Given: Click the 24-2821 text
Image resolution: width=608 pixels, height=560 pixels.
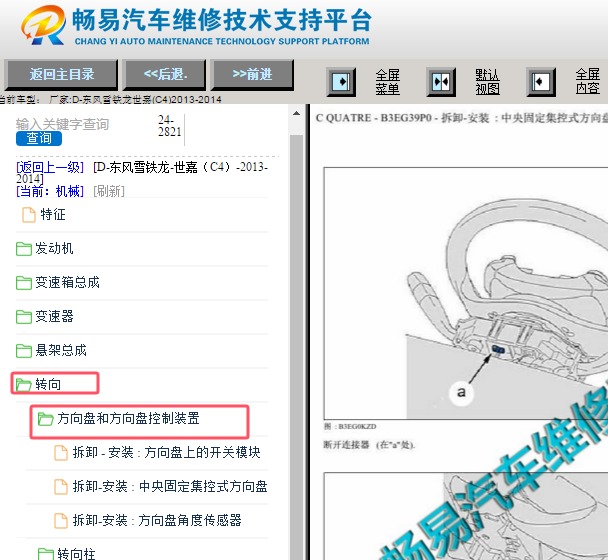Looking at the screenshot, I should coord(169,126).
